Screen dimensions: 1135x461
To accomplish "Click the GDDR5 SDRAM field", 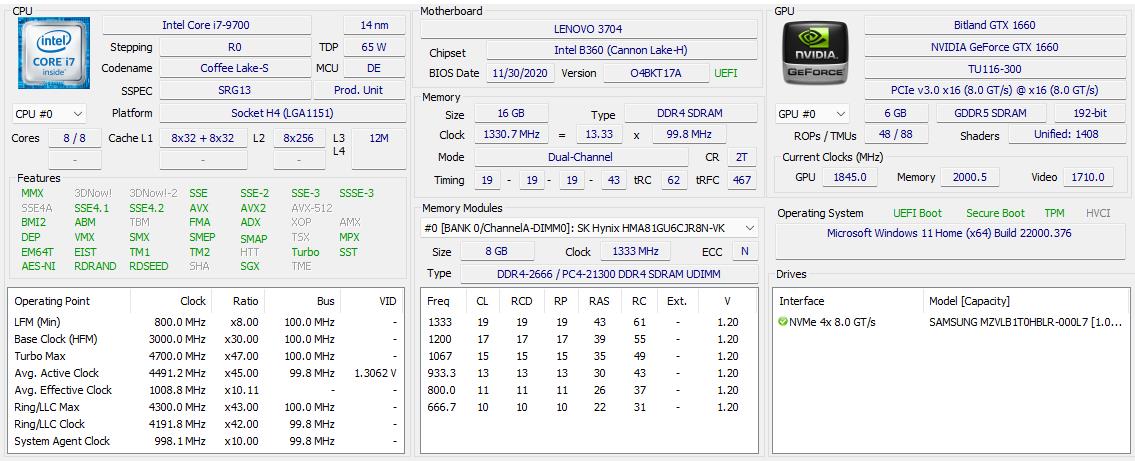I will click(x=991, y=114).
